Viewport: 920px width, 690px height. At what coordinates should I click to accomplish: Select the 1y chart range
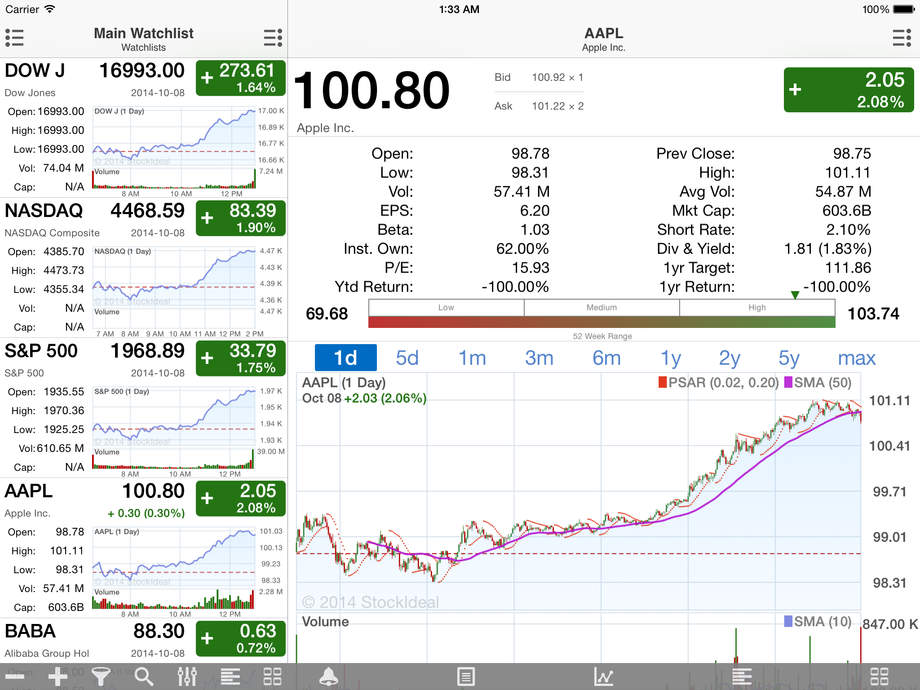point(671,357)
